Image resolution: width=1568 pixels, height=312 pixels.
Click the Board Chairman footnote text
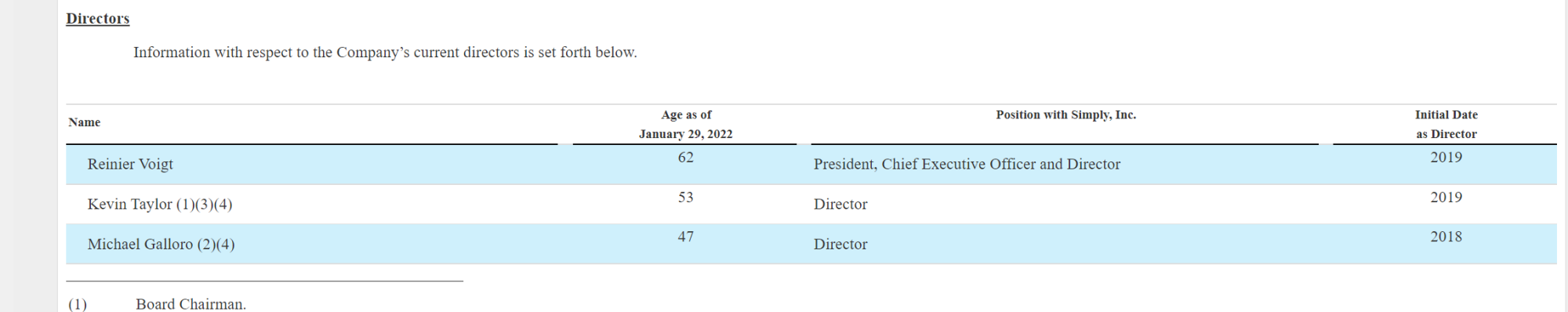(191, 304)
